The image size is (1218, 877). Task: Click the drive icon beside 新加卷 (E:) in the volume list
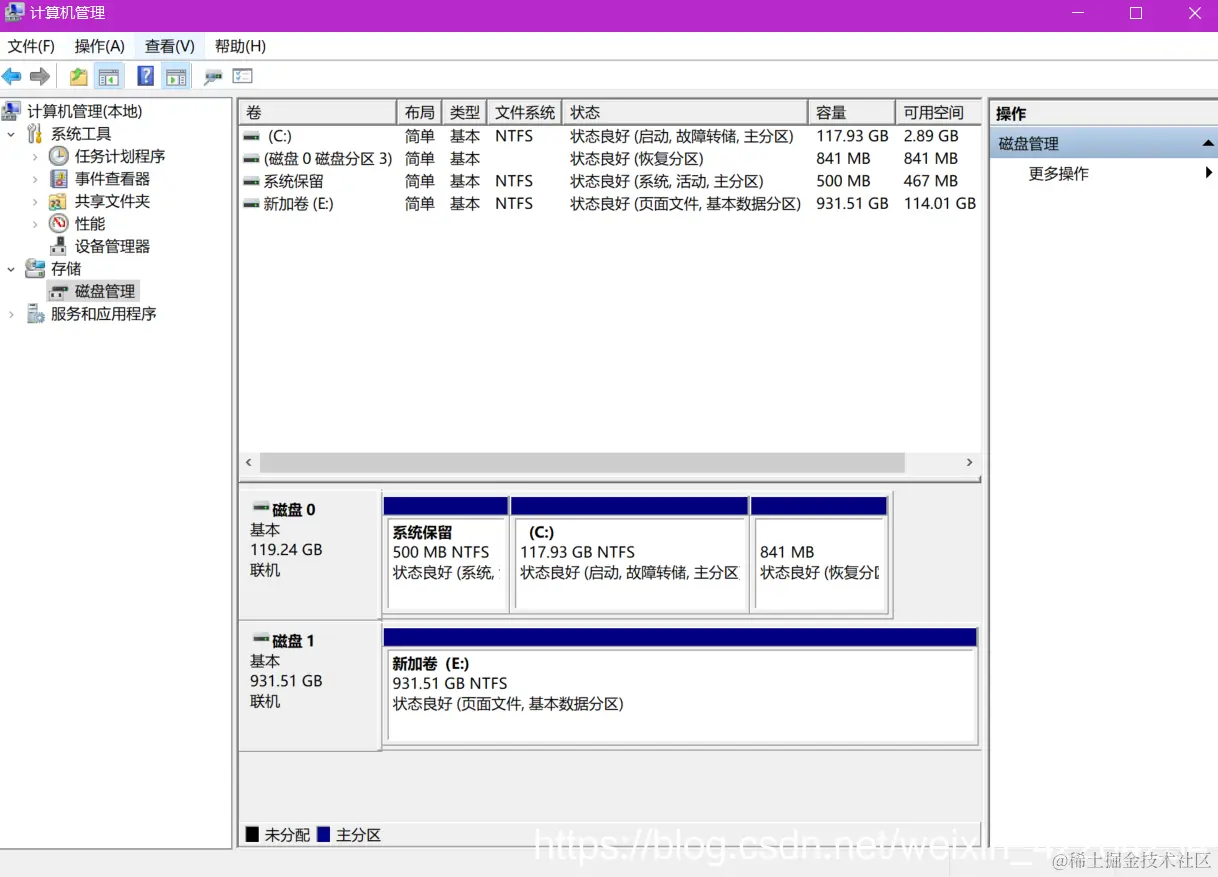(252, 204)
